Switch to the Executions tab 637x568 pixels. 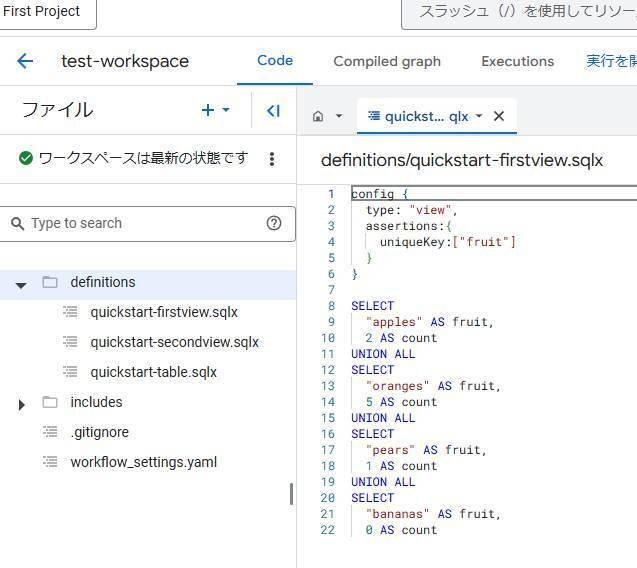tap(518, 61)
